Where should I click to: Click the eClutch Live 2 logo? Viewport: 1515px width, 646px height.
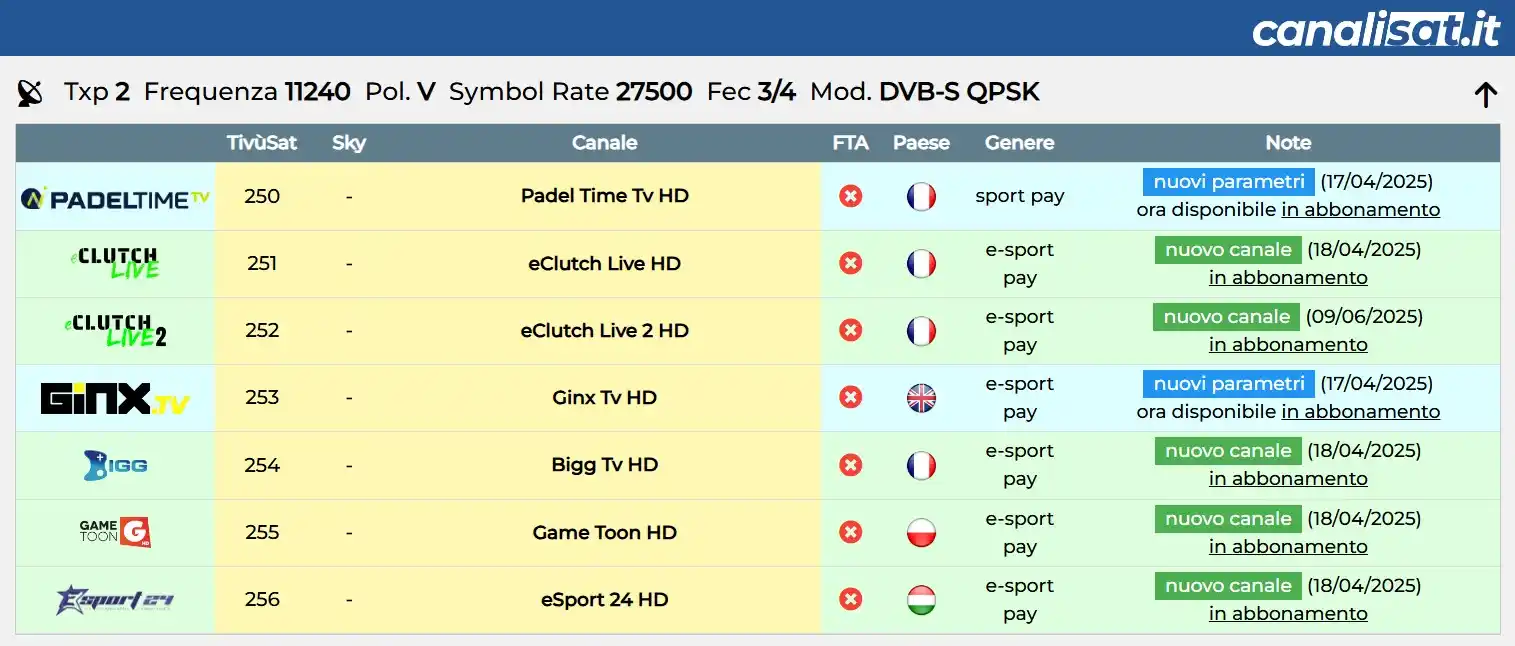115,331
